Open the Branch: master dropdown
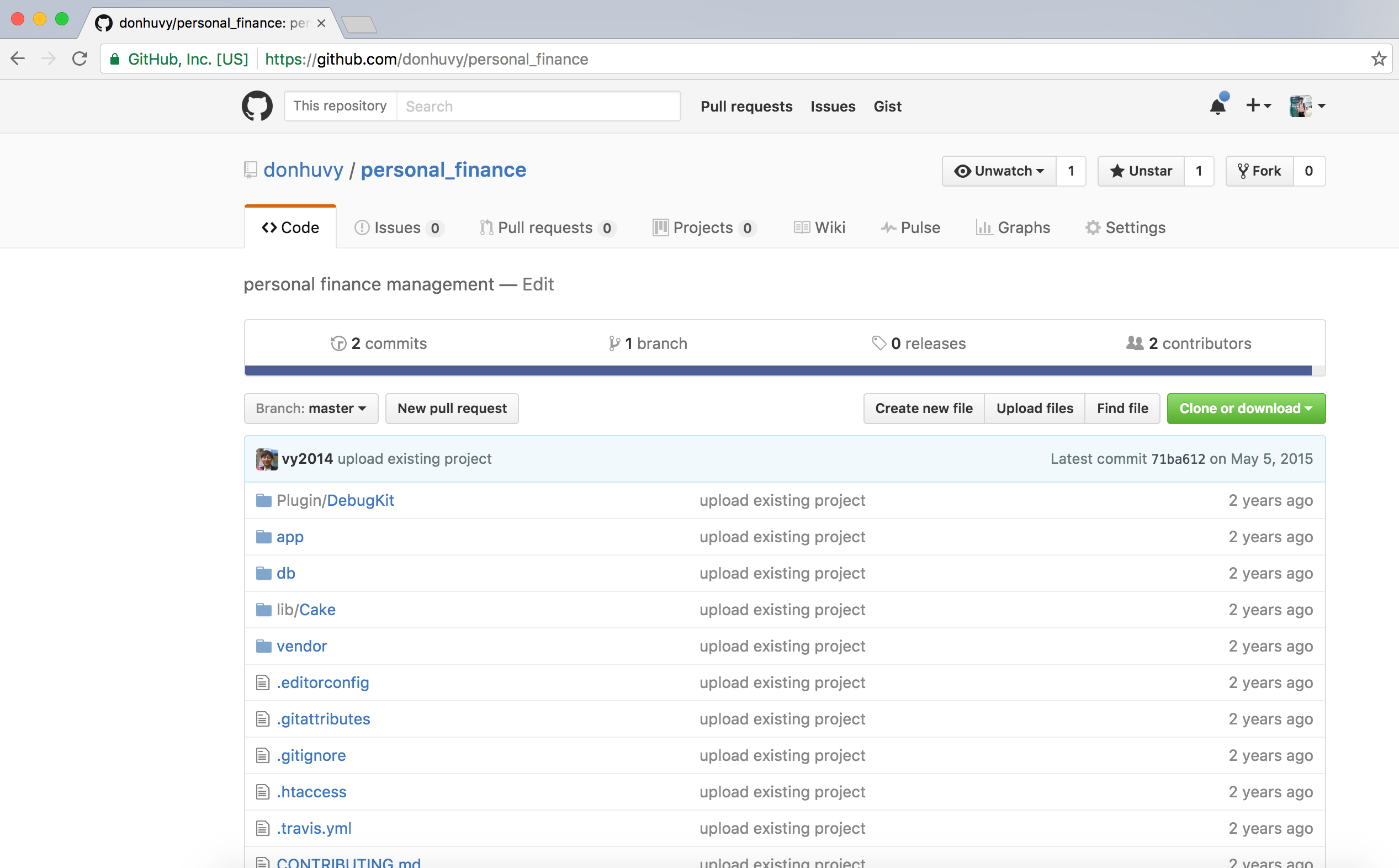 311,409
